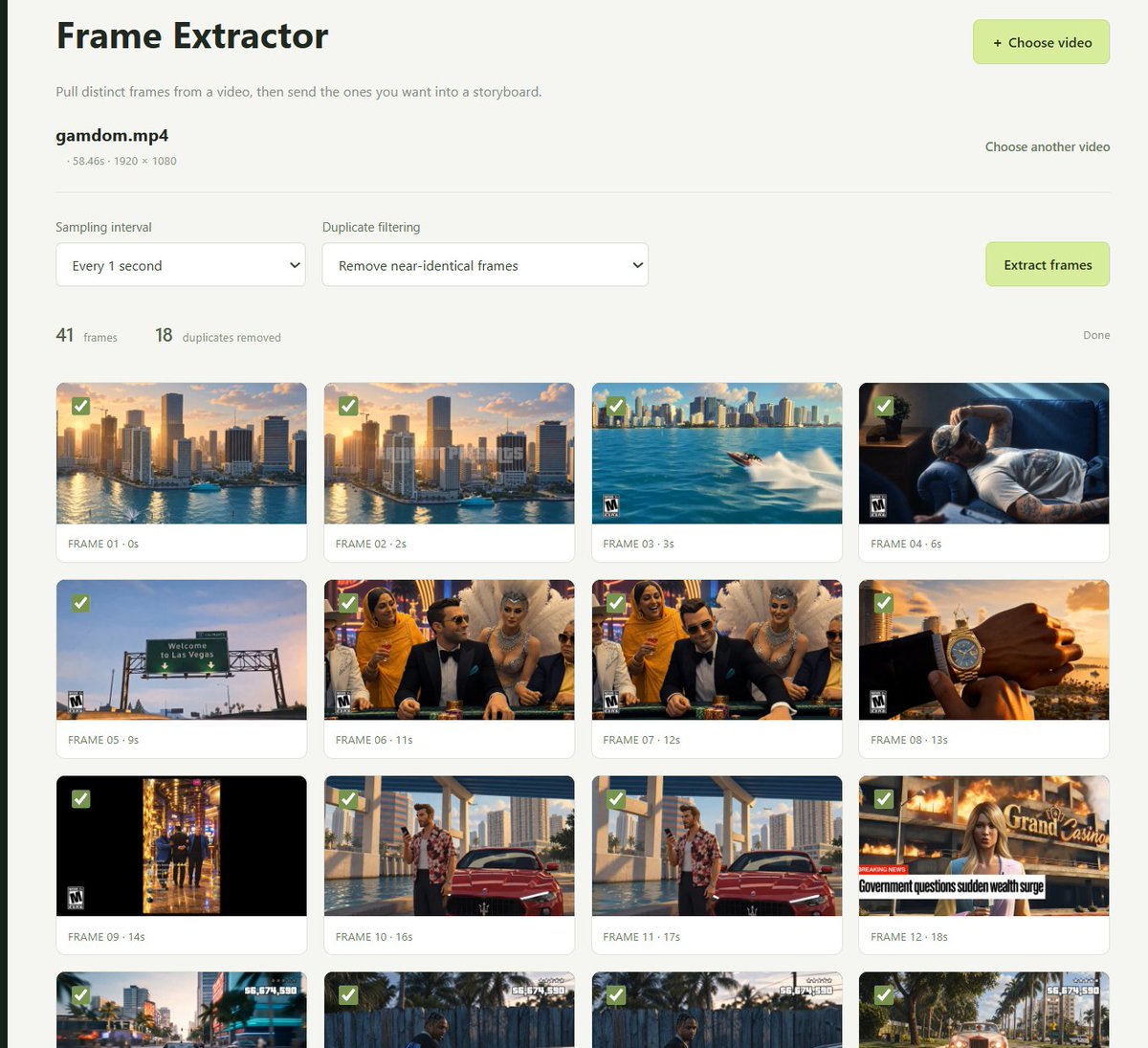Uncheck the FRAME 10 checkbox
The width and height of the screenshot is (1148, 1048).
coord(348,799)
